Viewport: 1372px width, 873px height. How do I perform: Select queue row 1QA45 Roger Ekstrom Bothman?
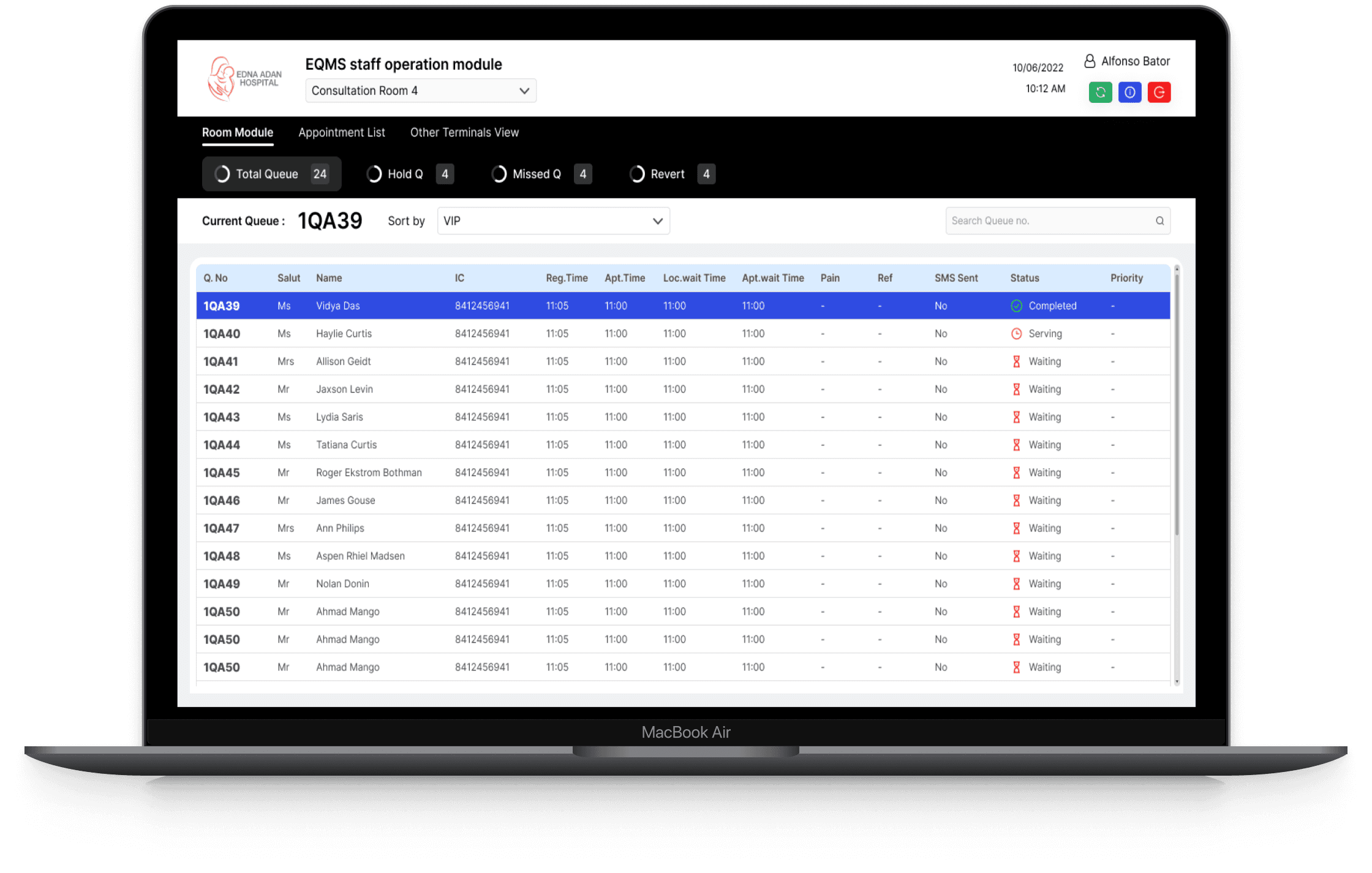pyautogui.click(x=368, y=473)
